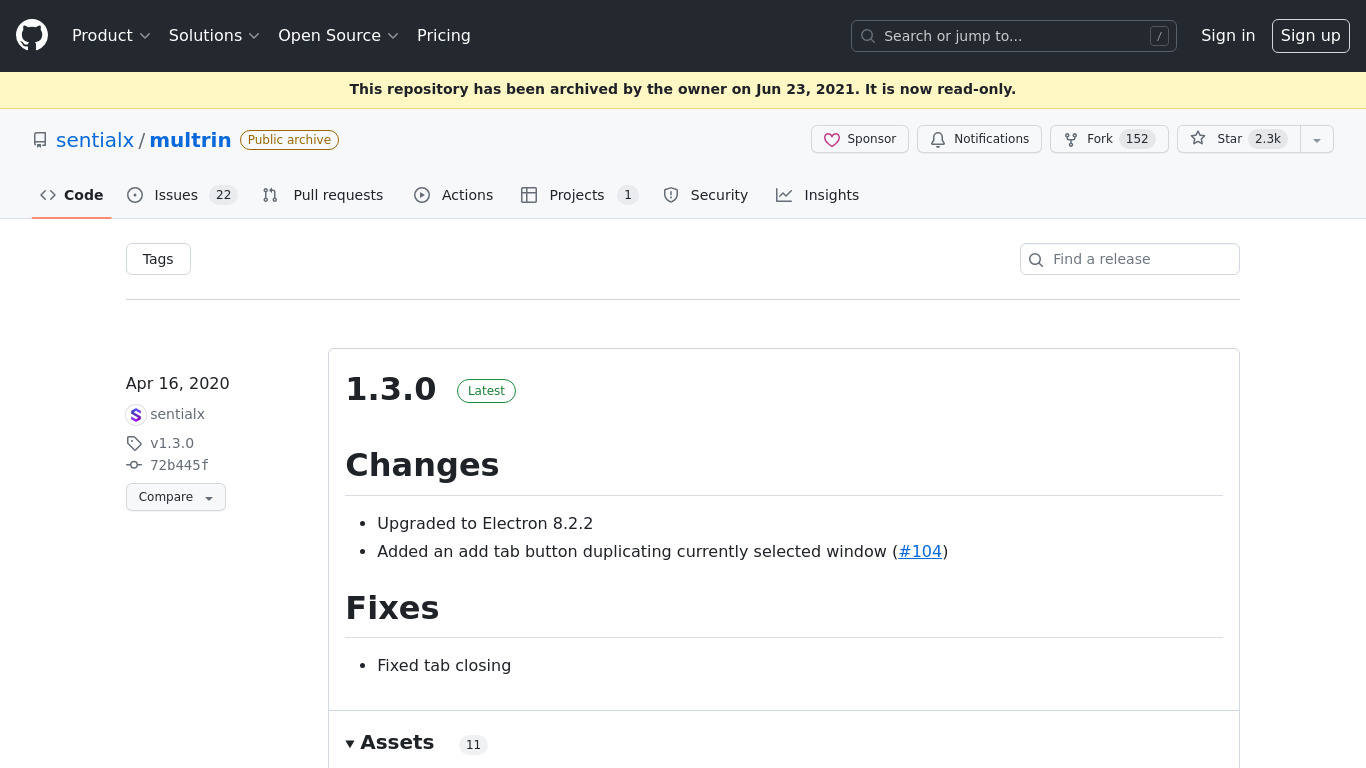Click the Issues count badge 22
This screenshot has height=768, width=1366.
coord(224,195)
